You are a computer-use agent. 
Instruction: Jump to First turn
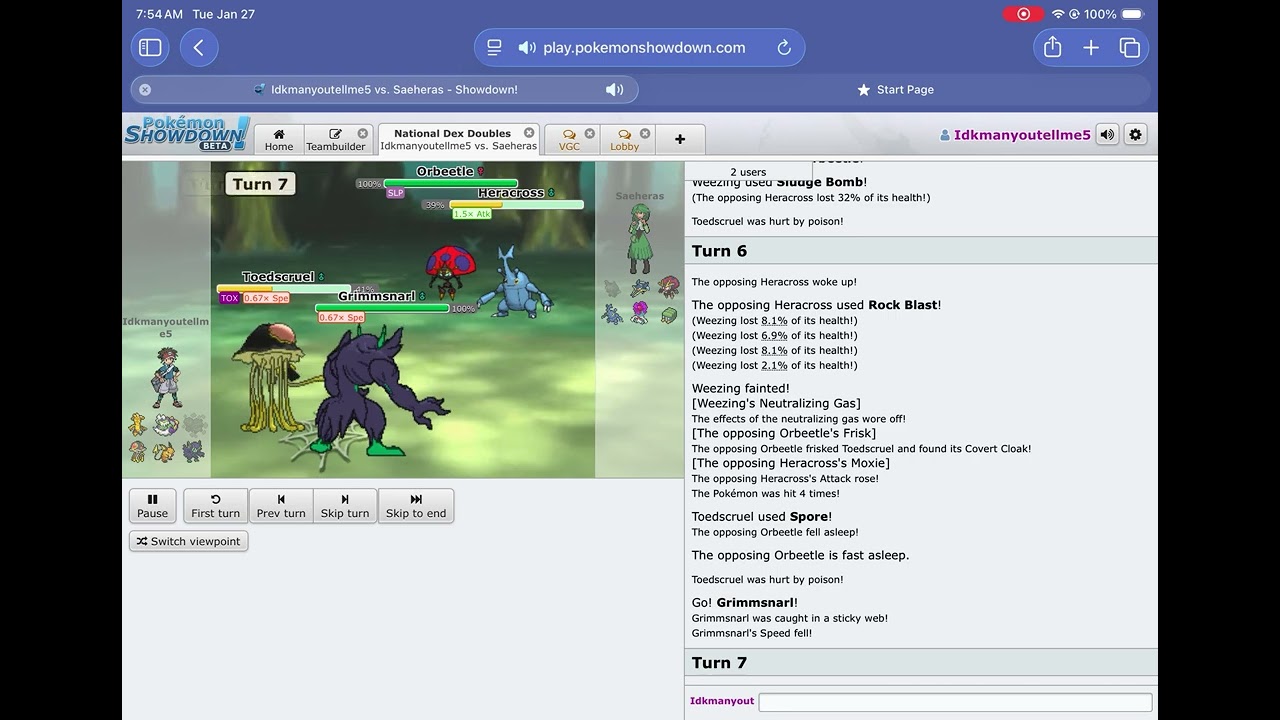click(x=215, y=505)
